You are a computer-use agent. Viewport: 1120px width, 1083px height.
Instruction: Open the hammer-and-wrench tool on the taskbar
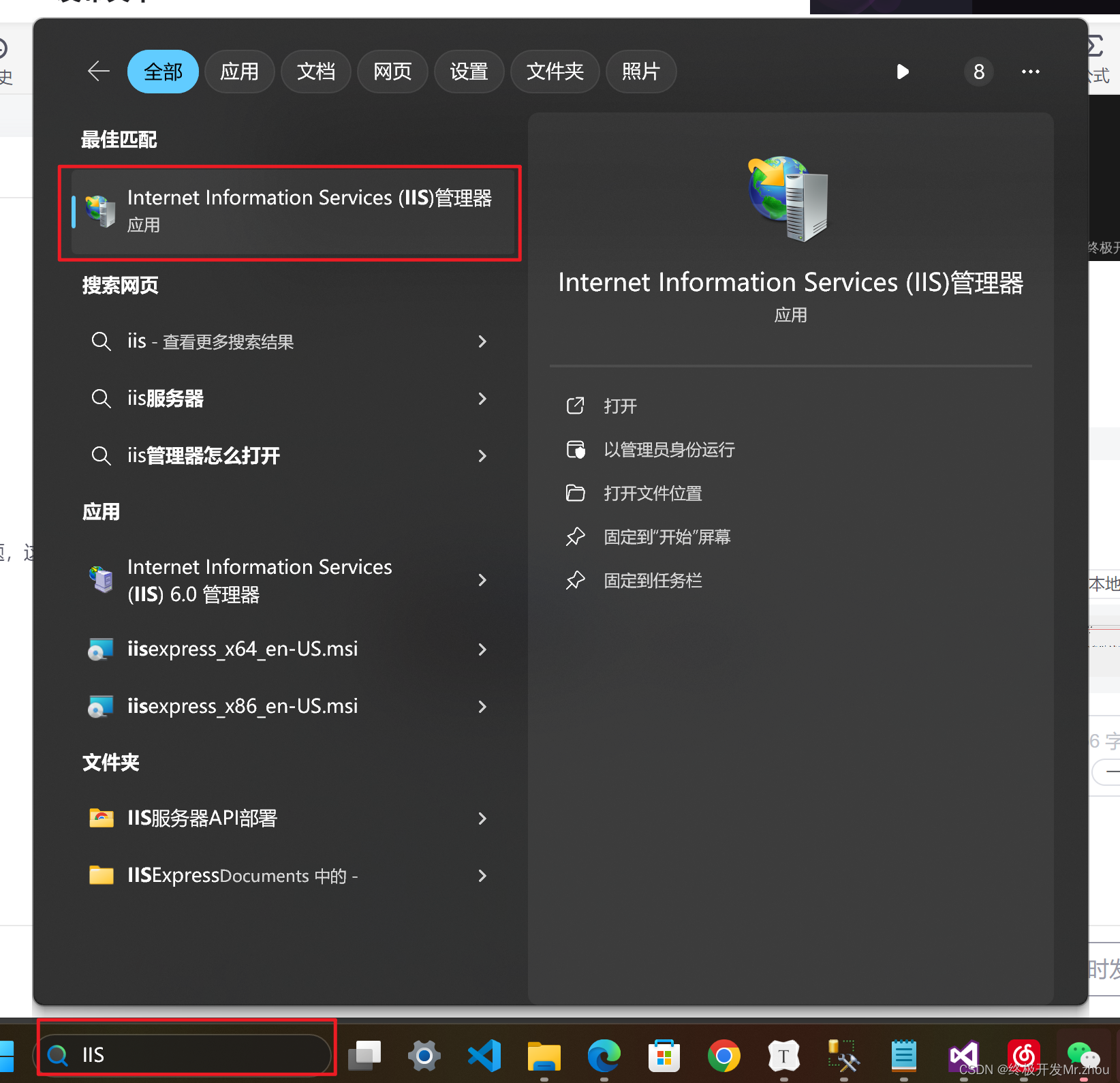click(x=843, y=1056)
